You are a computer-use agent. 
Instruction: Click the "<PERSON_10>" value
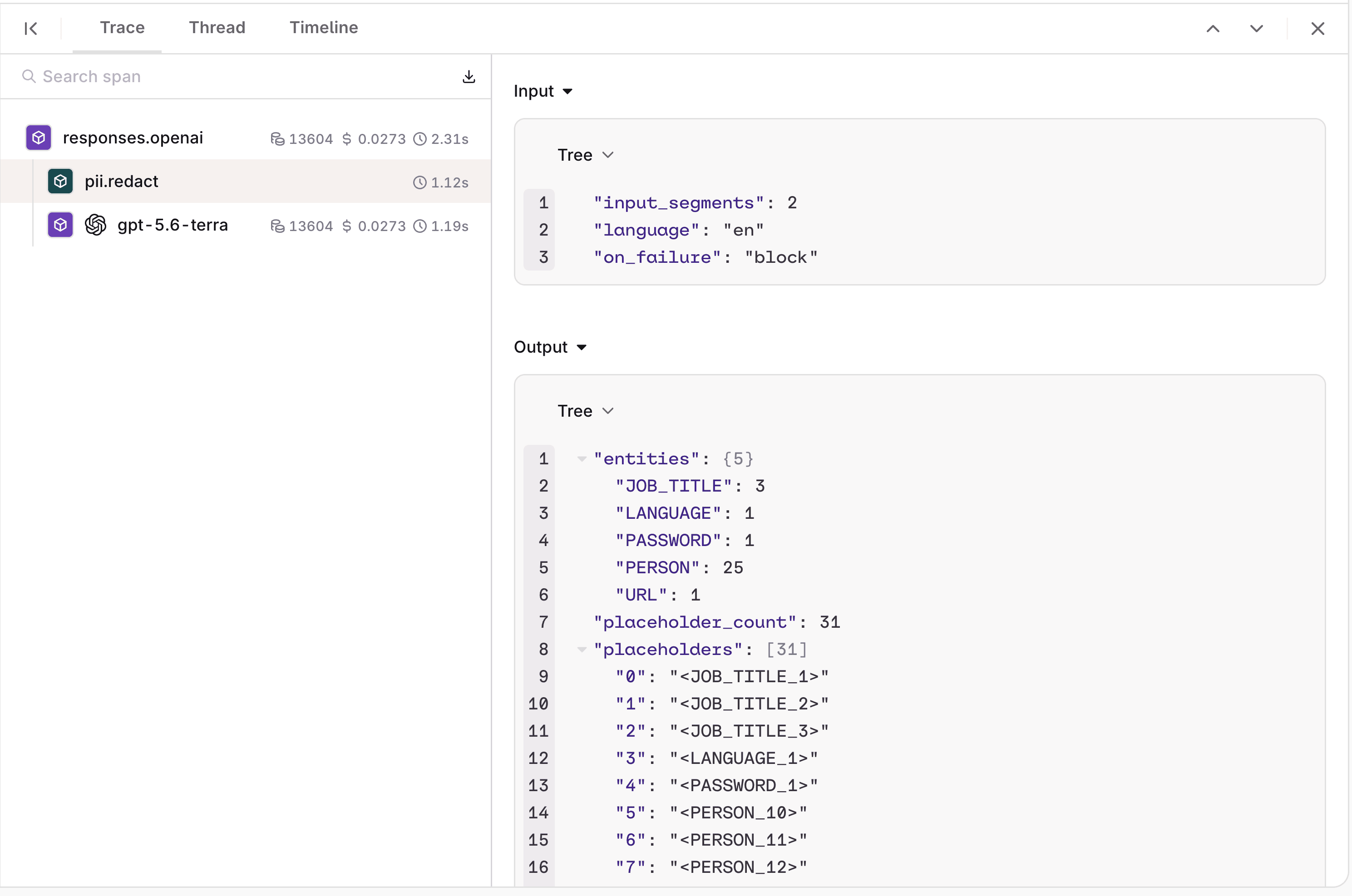tap(738, 812)
